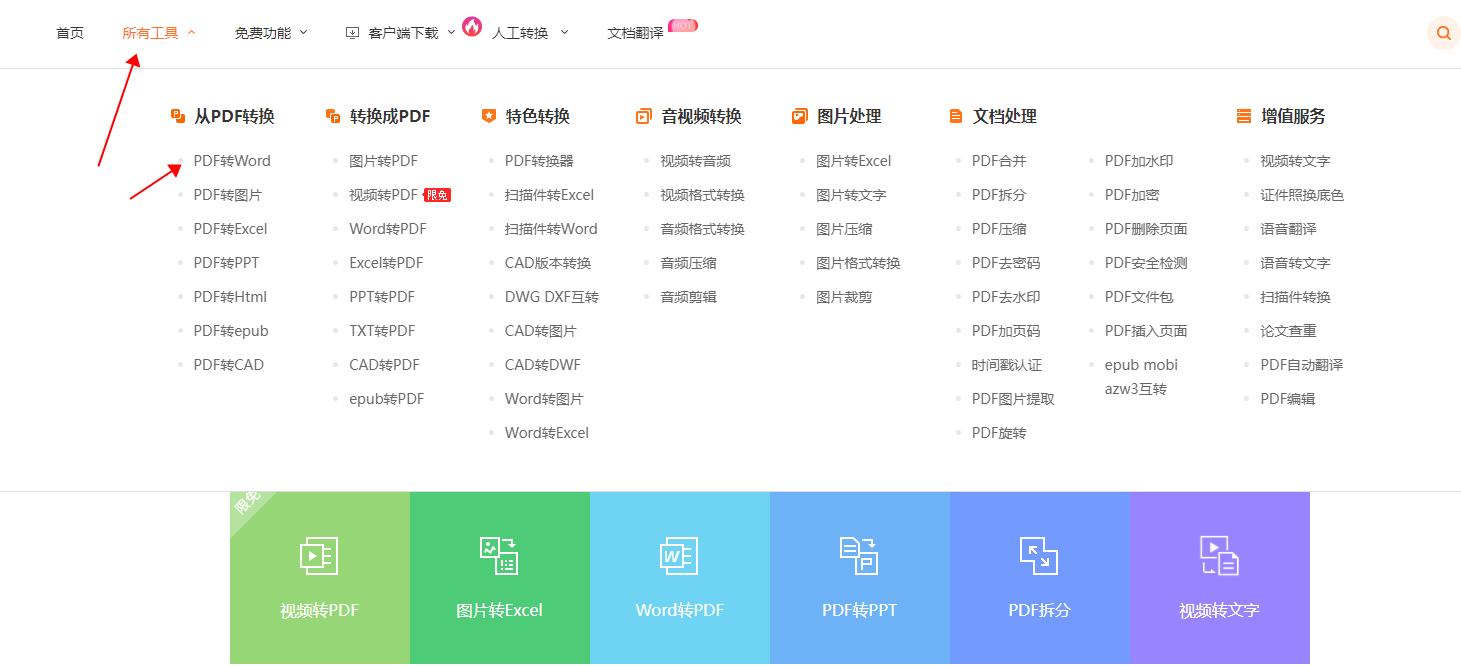Screen dimensions: 1461x666
Task: Select PDF转Word in the list
Action: point(232,161)
